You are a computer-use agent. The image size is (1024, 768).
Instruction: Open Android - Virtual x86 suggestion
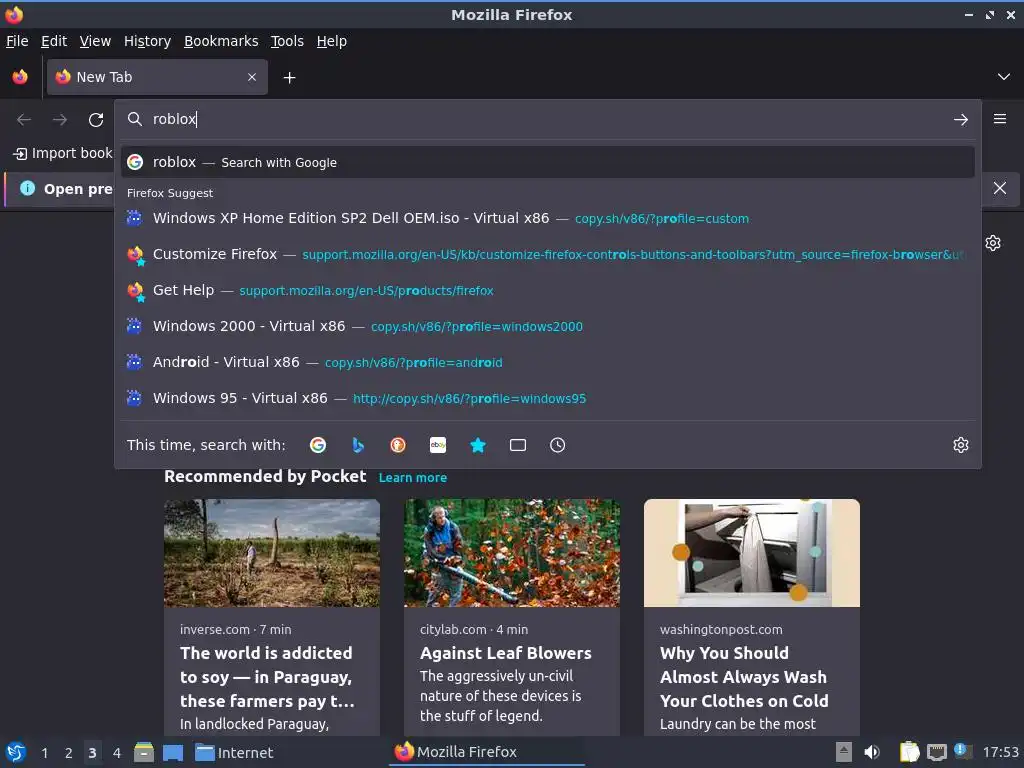(547, 362)
